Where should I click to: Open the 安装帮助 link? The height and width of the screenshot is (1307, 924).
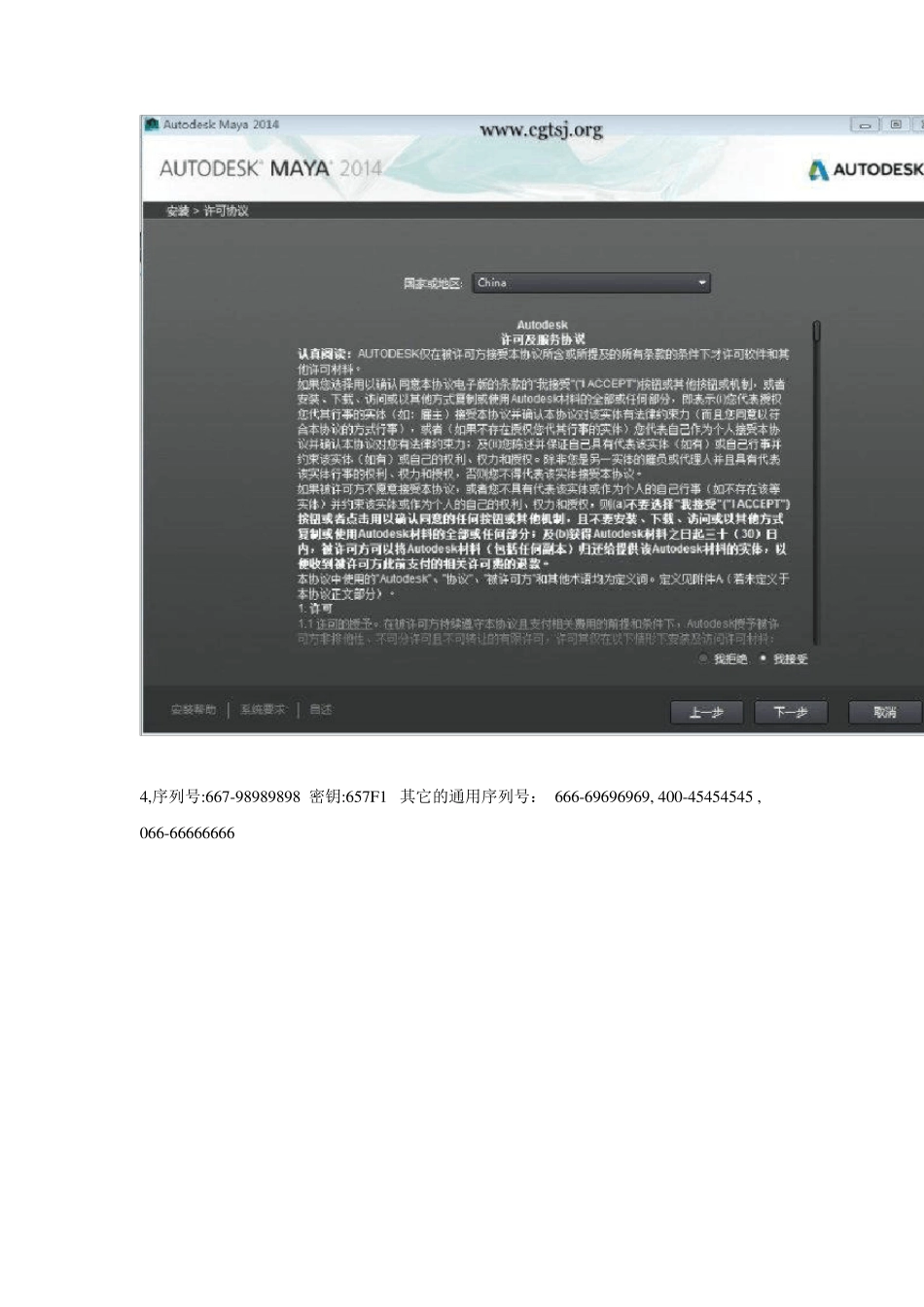coord(193,710)
